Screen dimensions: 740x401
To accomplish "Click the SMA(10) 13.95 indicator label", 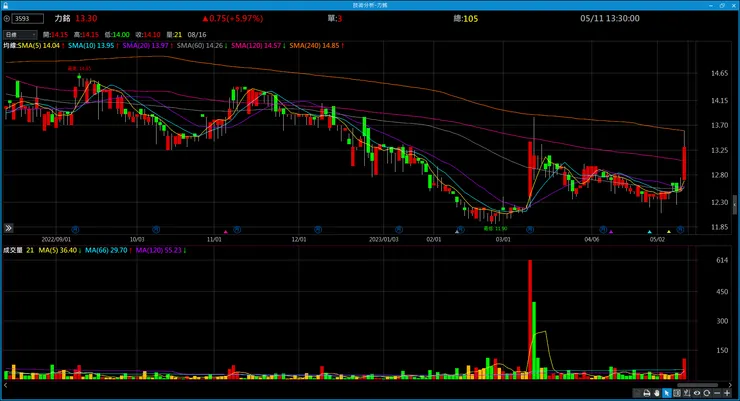I will point(92,46).
